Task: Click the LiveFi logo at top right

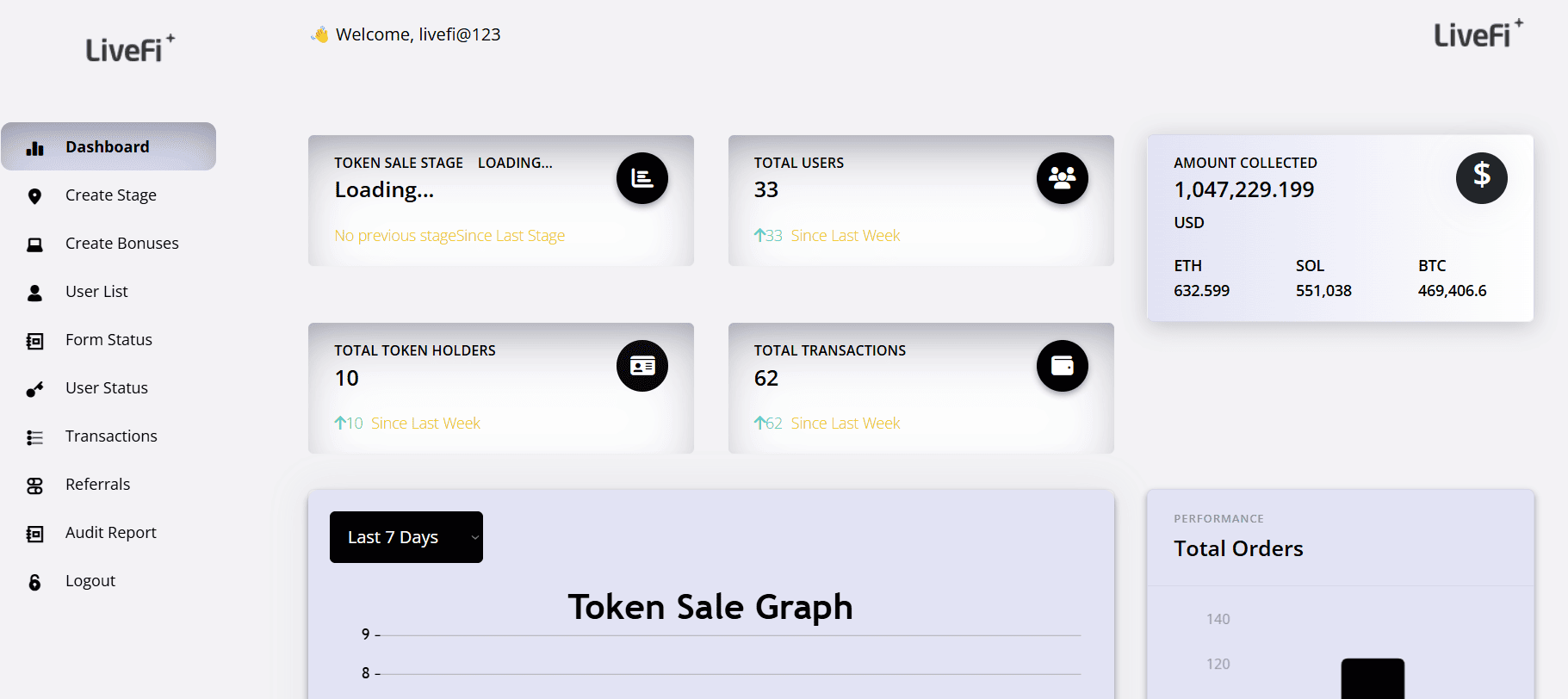Action: click(x=1478, y=34)
